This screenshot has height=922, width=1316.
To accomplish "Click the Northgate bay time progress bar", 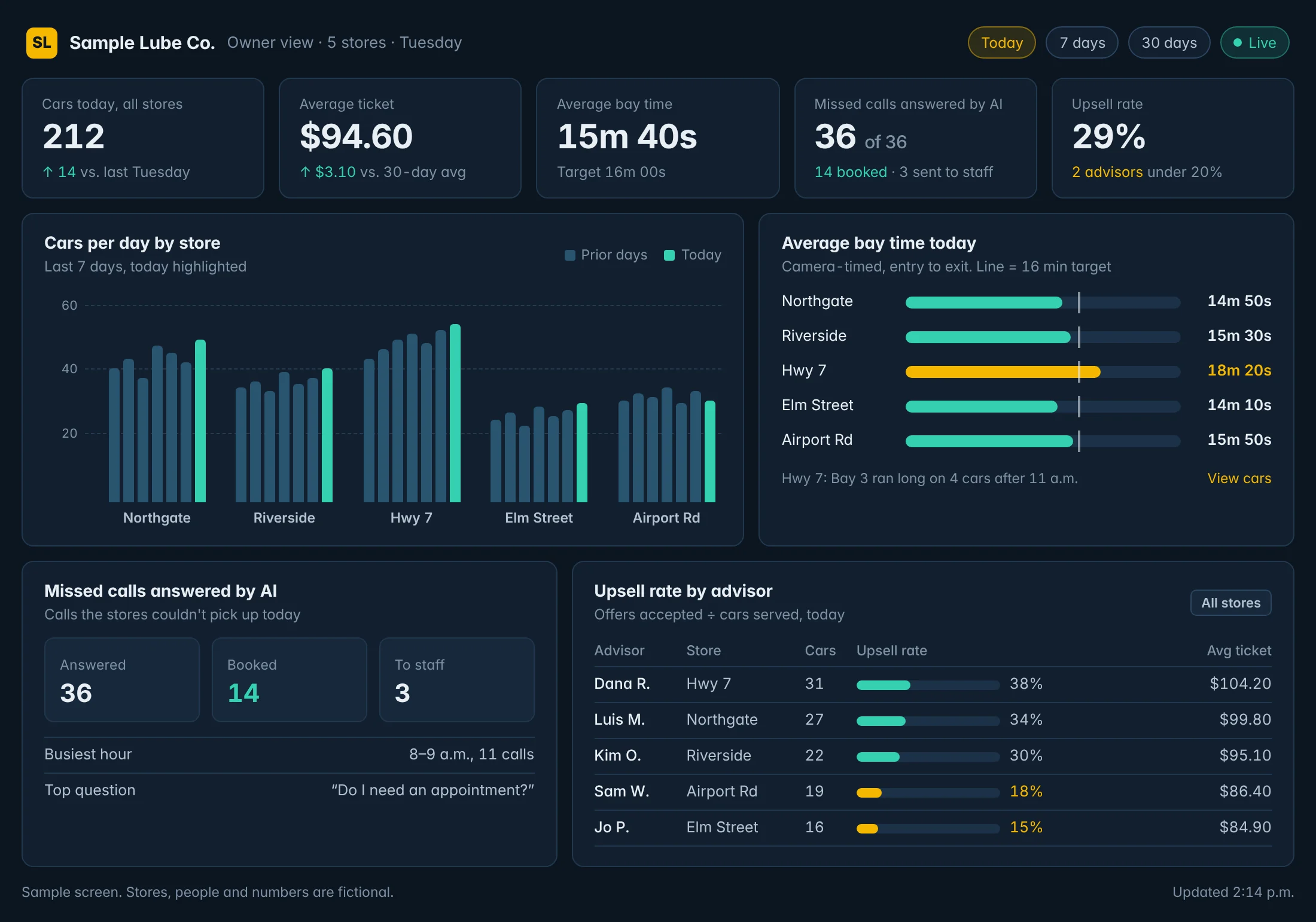I will 1043,303.
